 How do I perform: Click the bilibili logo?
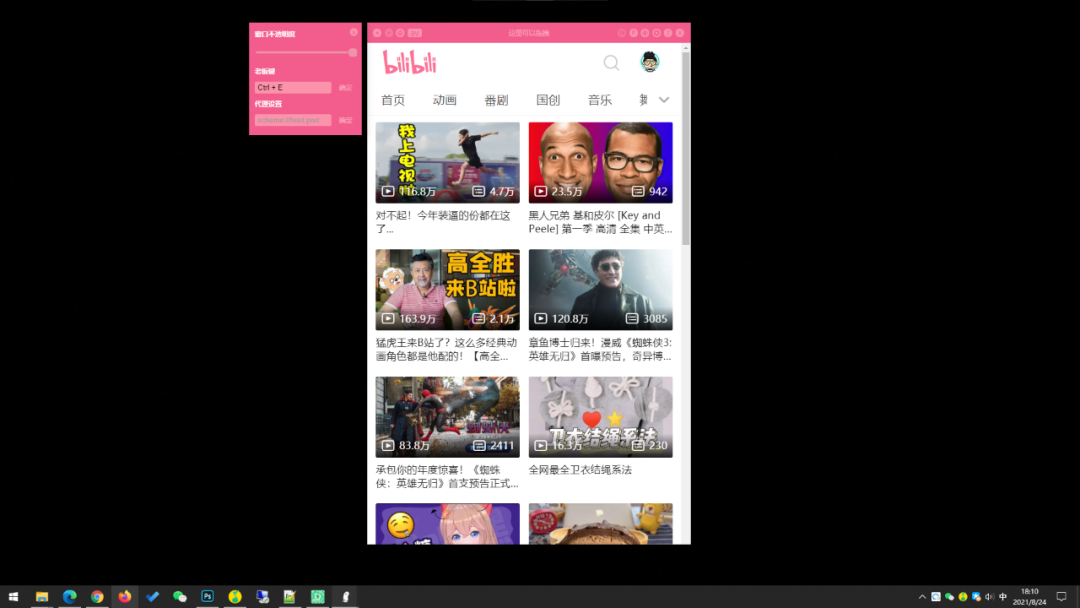[410, 63]
